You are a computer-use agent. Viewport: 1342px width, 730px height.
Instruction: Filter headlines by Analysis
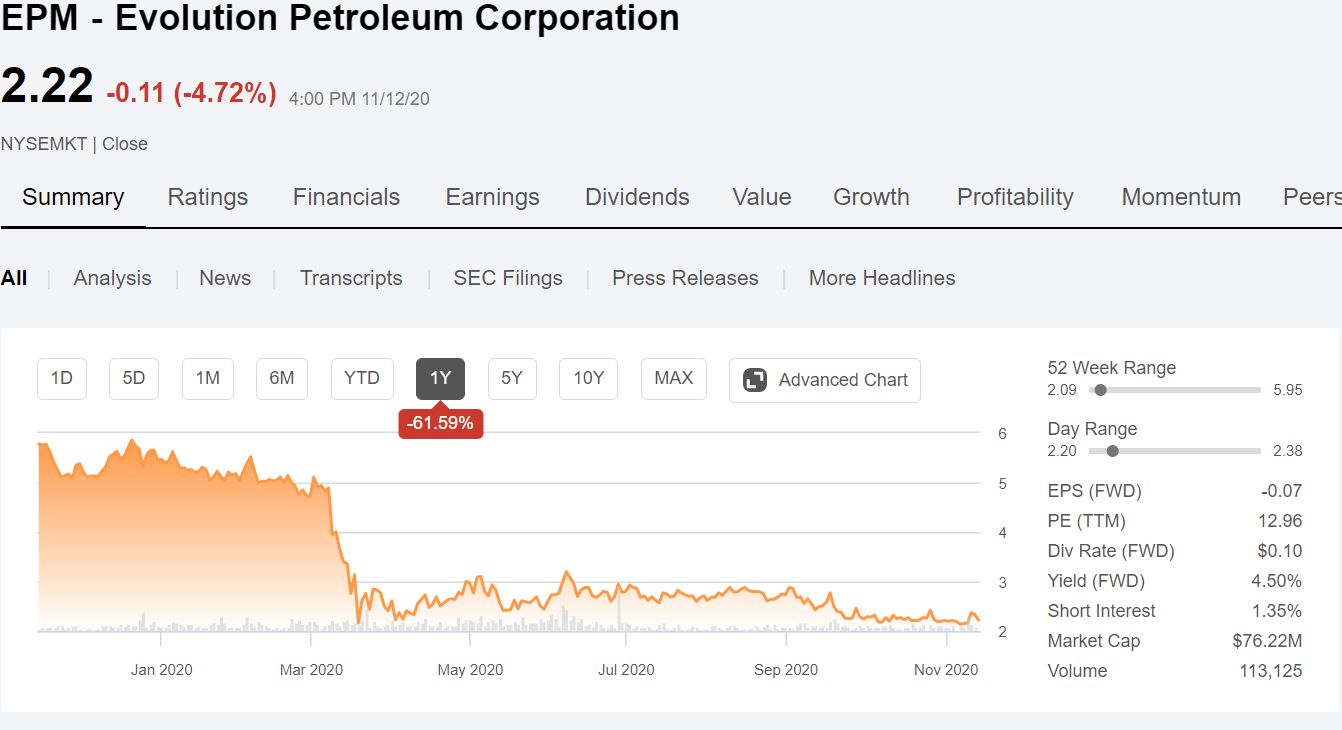coord(112,278)
